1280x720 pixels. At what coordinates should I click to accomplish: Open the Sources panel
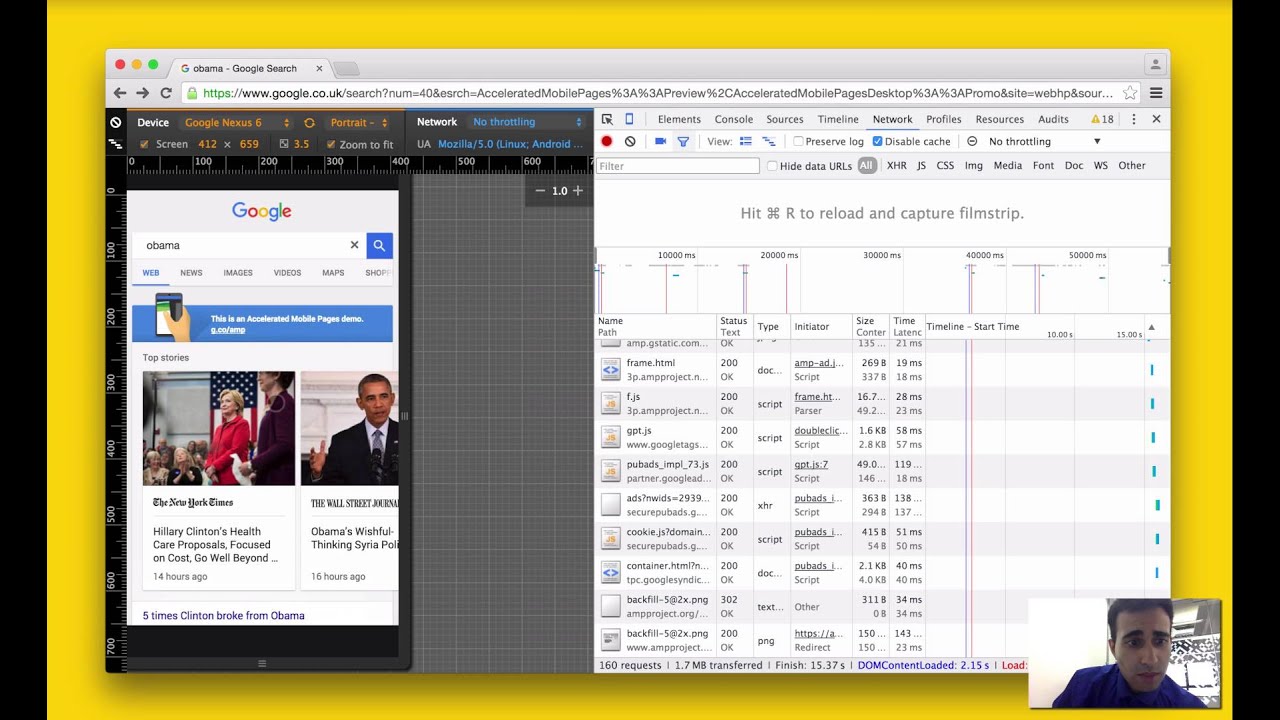pyautogui.click(x=784, y=119)
